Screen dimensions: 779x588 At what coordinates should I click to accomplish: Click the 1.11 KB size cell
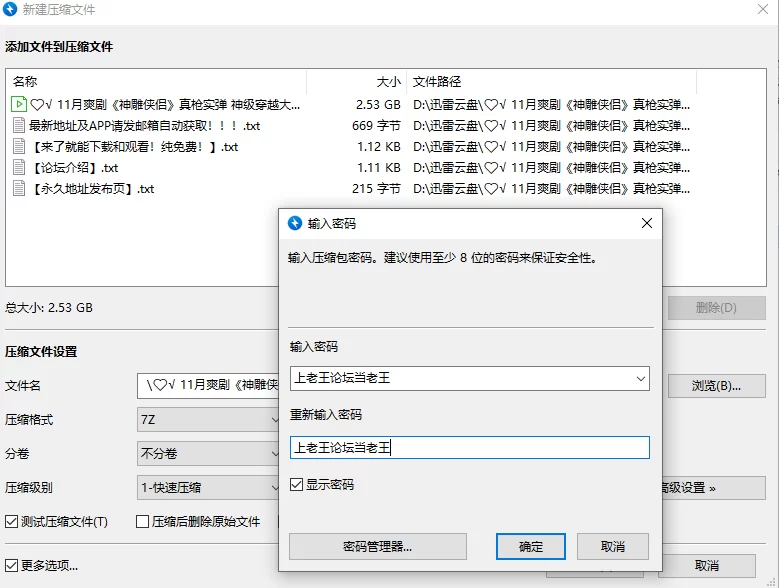point(379,168)
